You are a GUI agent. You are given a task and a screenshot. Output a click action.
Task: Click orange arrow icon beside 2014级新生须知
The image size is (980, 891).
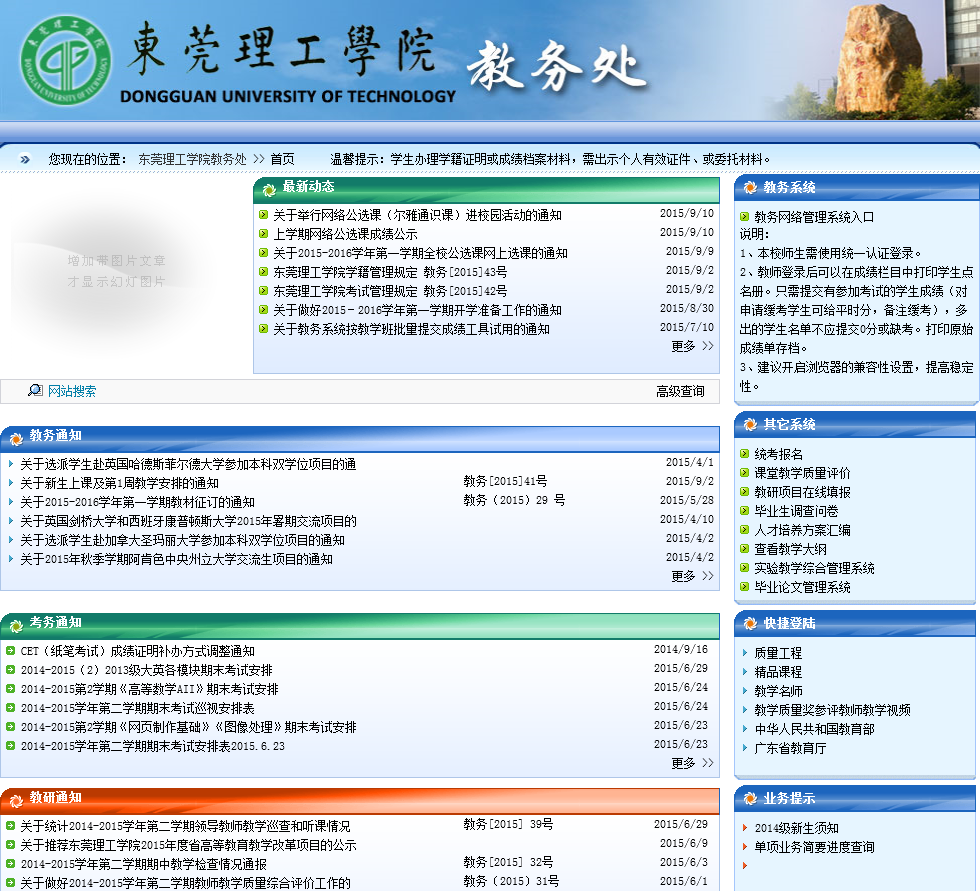click(745, 828)
